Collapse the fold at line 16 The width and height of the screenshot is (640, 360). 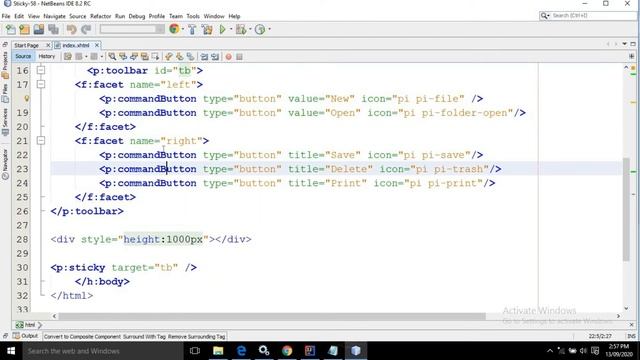tap(41, 70)
